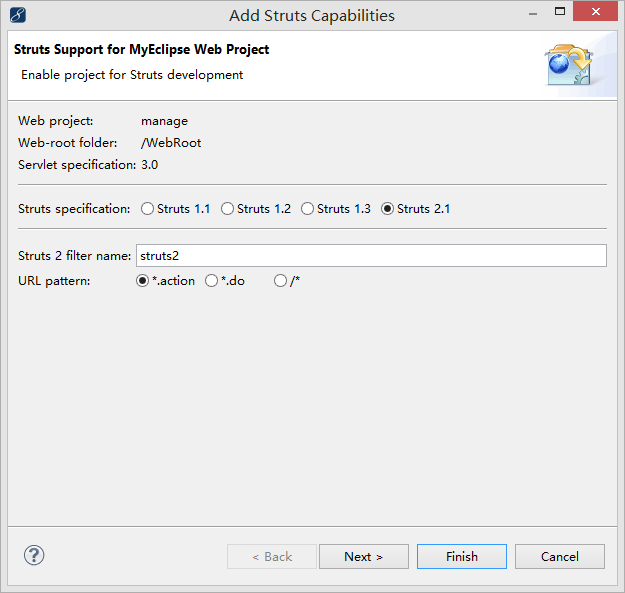Image resolution: width=625 pixels, height=593 pixels.
Task: Click 'Enable project for Struts development' text
Action: pyautogui.click(x=132, y=75)
